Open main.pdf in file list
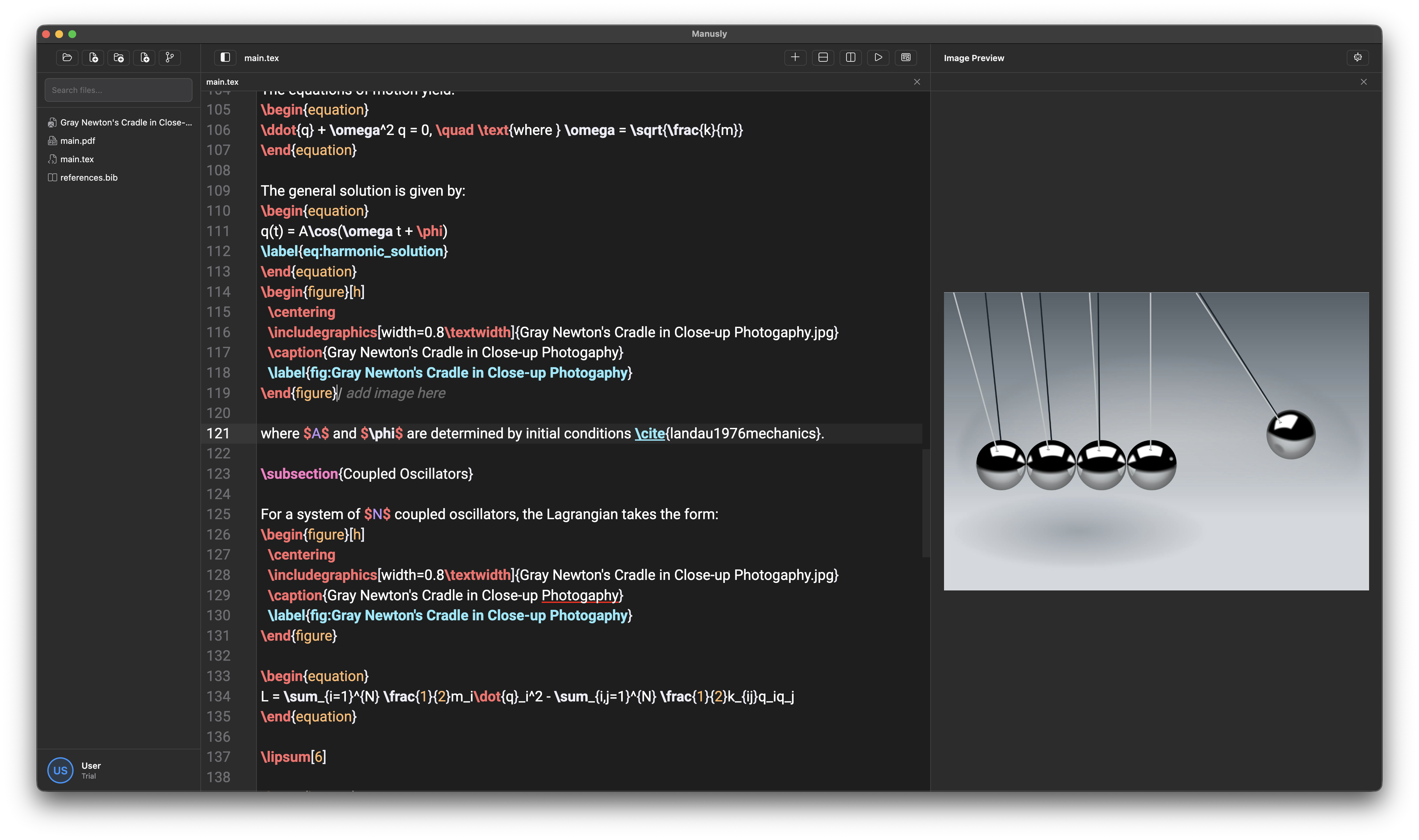This screenshot has height=840, width=1419. click(x=78, y=141)
